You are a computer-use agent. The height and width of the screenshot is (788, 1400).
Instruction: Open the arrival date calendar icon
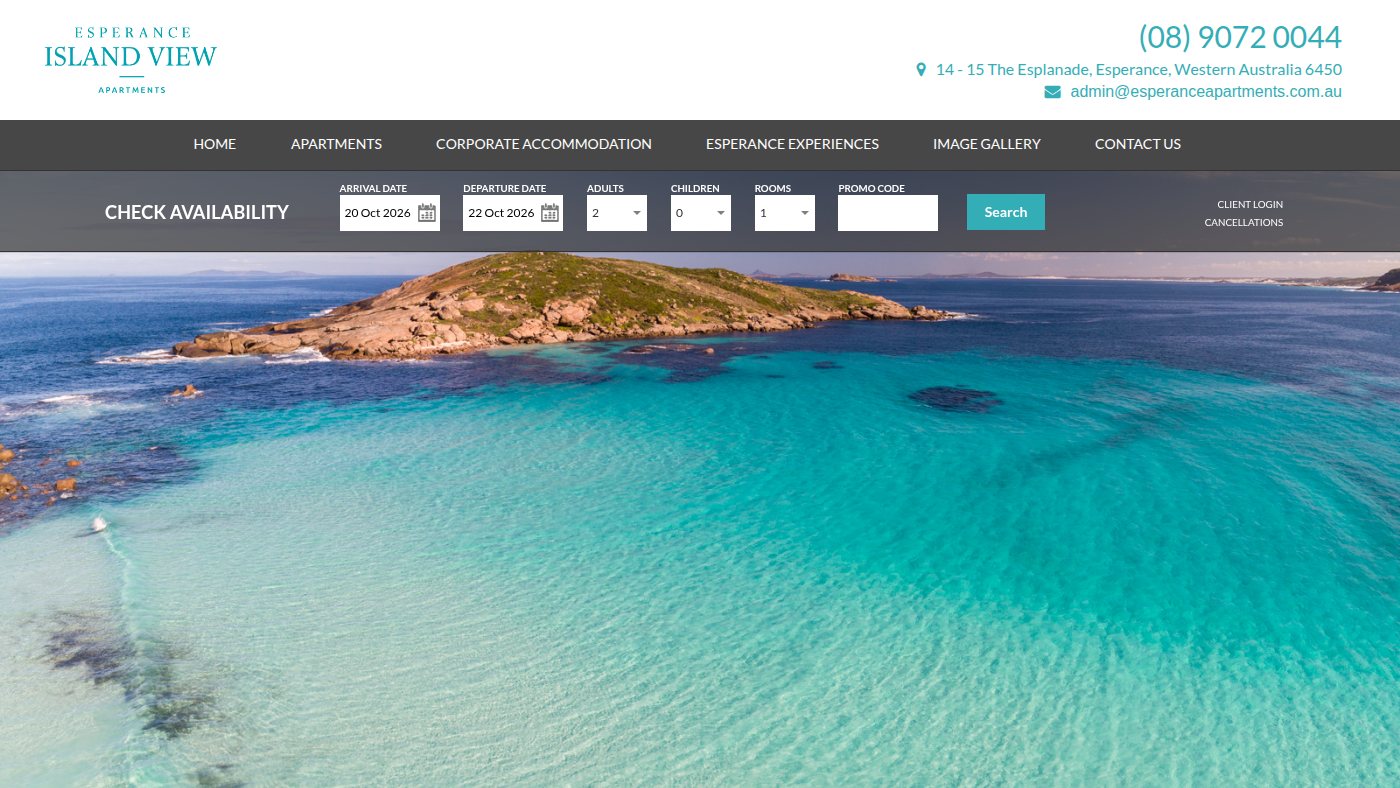(427, 212)
